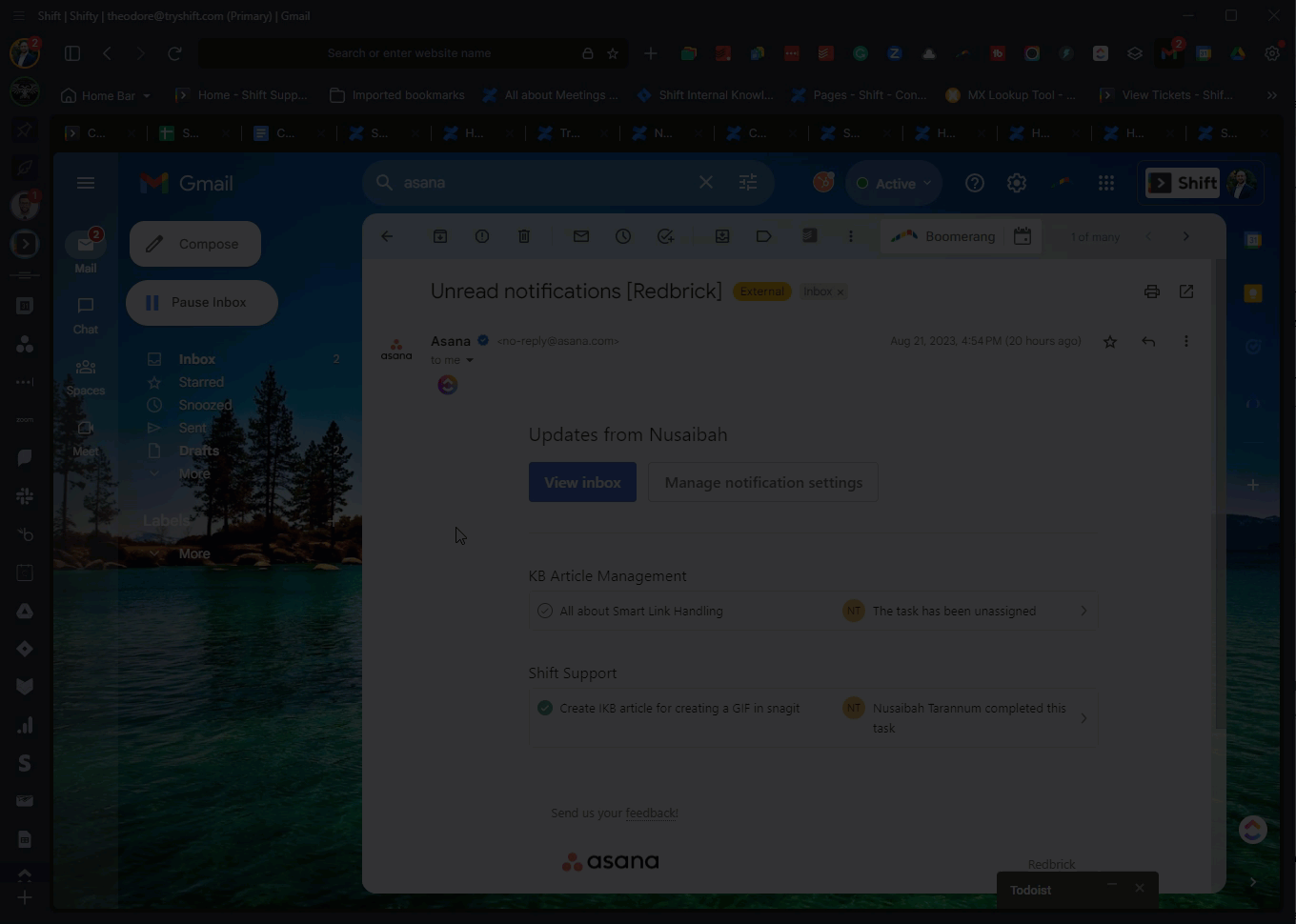Bookmark this page with the star icon
Viewport: 1296px width, 924px height.
[x=613, y=53]
